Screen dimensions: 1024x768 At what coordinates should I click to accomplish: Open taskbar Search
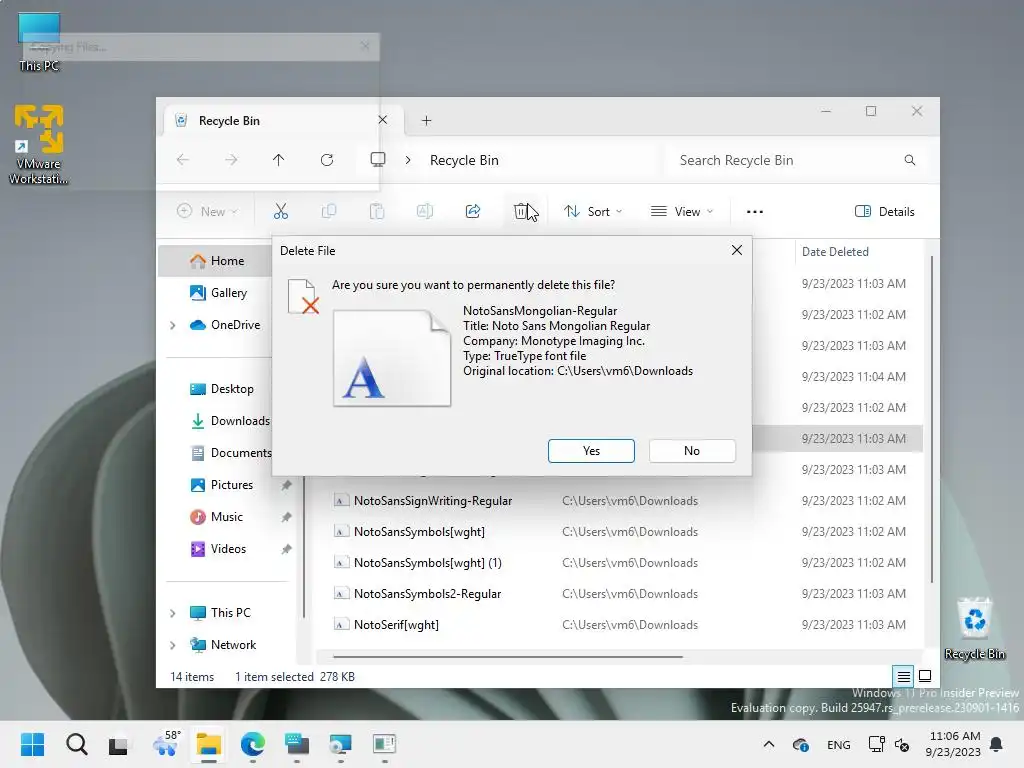click(76, 744)
